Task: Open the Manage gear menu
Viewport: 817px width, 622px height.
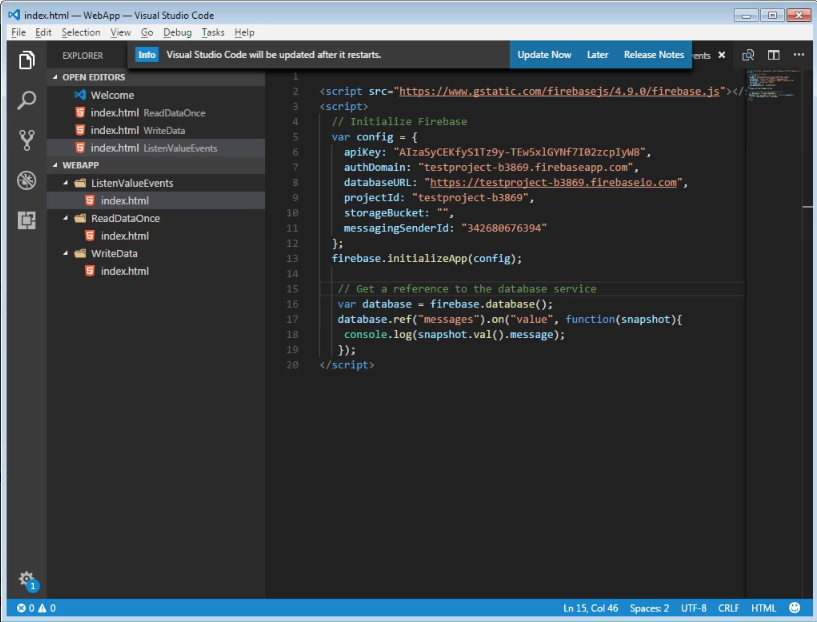Action: [x=27, y=579]
